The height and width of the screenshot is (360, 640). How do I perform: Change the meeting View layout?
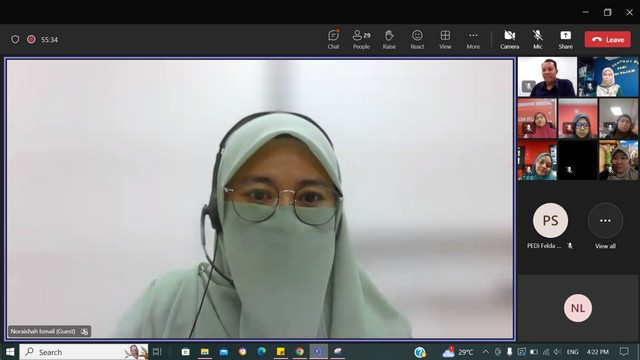[445, 40]
